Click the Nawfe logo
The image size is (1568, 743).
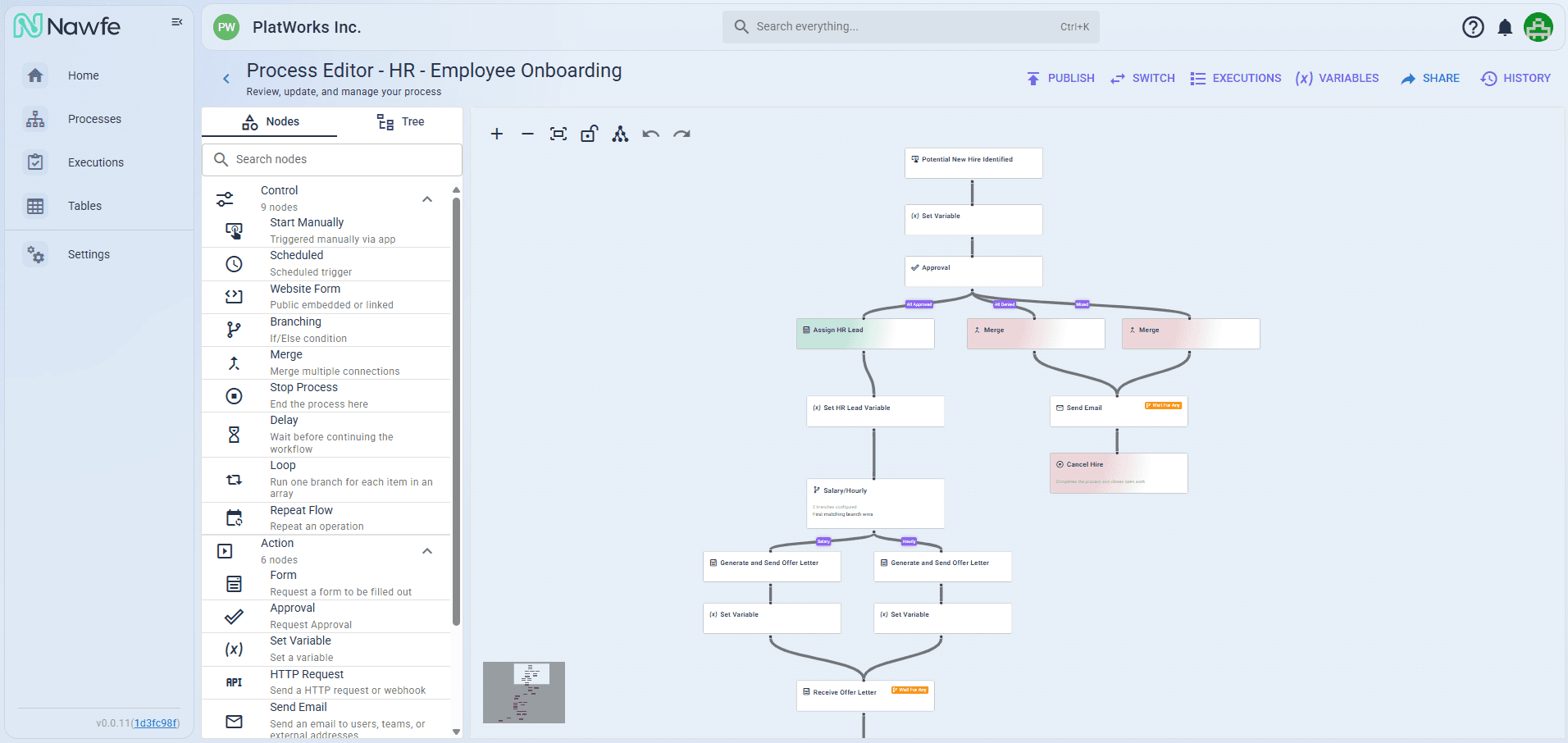tap(67, 26)
